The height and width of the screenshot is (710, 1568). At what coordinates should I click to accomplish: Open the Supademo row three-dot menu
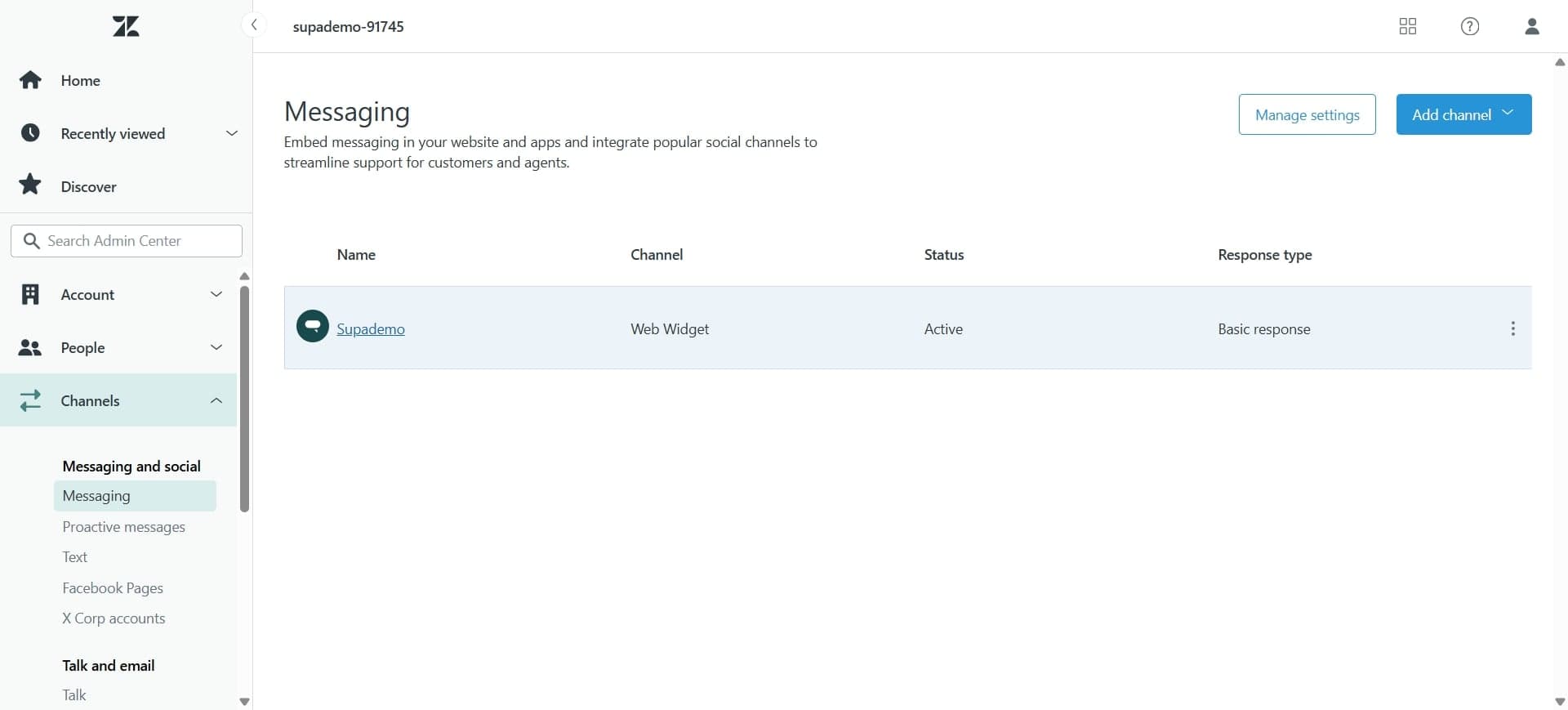[x=1512, y=328]
